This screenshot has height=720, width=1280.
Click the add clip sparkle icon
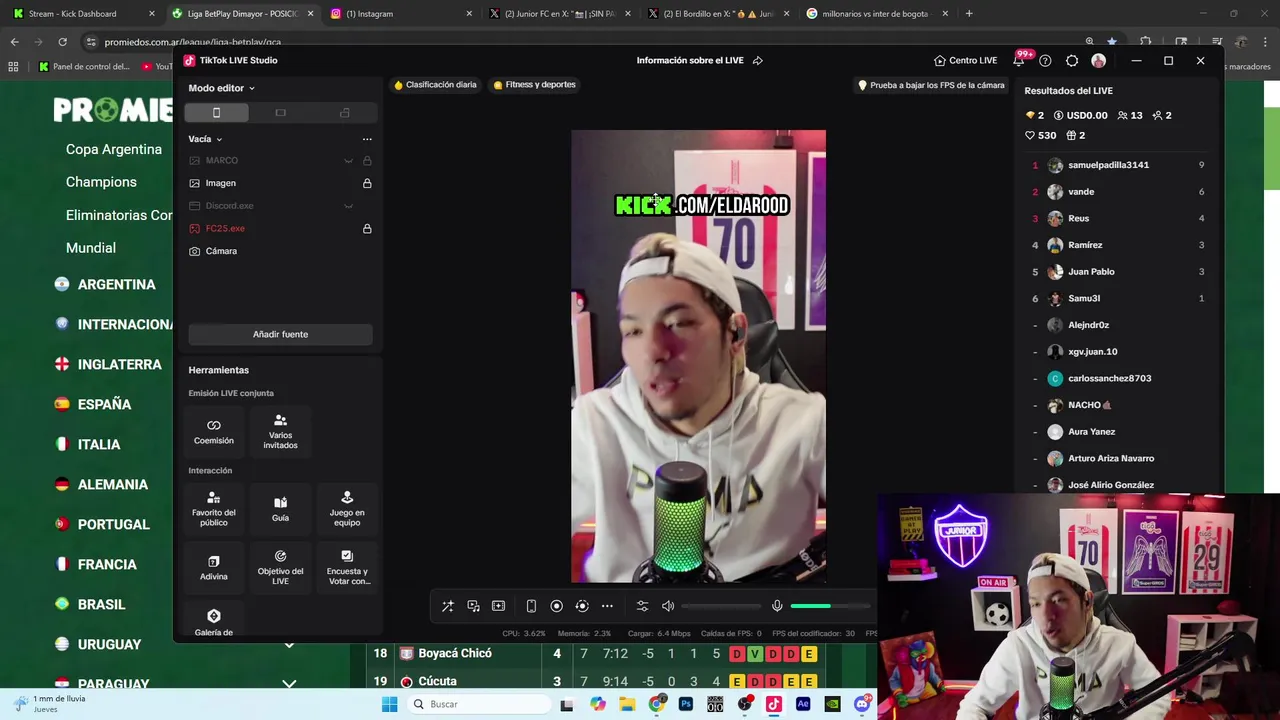coord(498,606)
